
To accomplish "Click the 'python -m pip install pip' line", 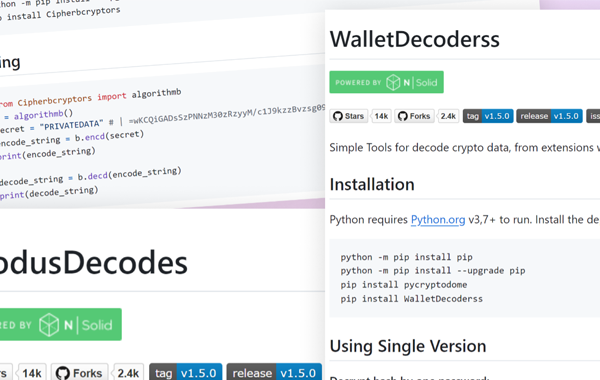I will coord(406,257).
